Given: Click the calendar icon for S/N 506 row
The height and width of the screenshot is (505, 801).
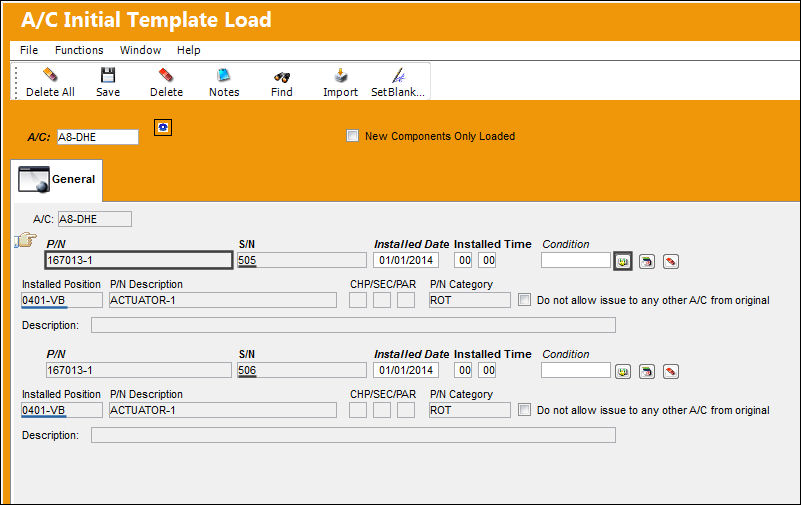Looking at the screenshot, I should (x=647, y=371).
